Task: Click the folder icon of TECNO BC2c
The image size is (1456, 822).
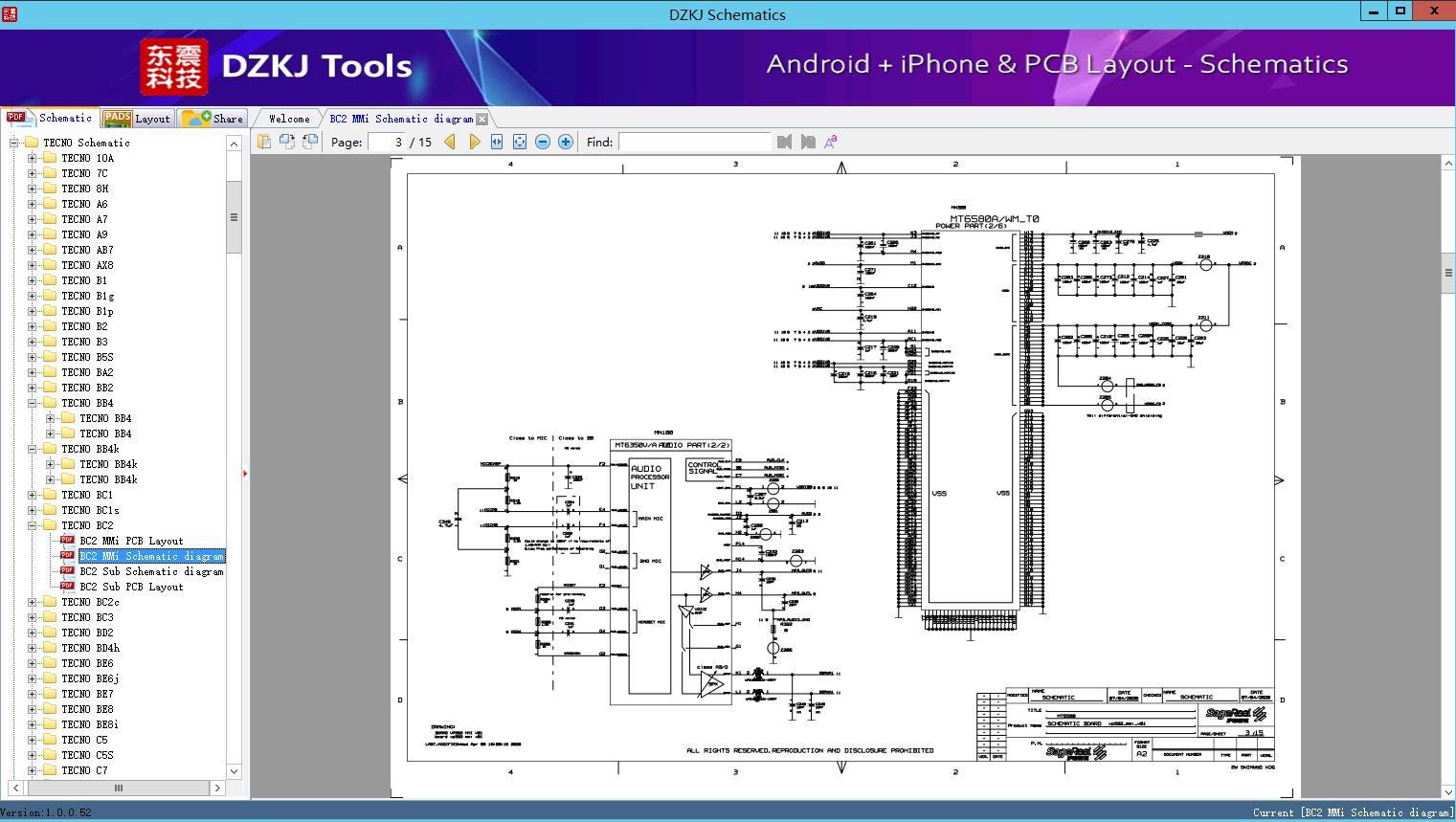Action: tap(50, 602)
